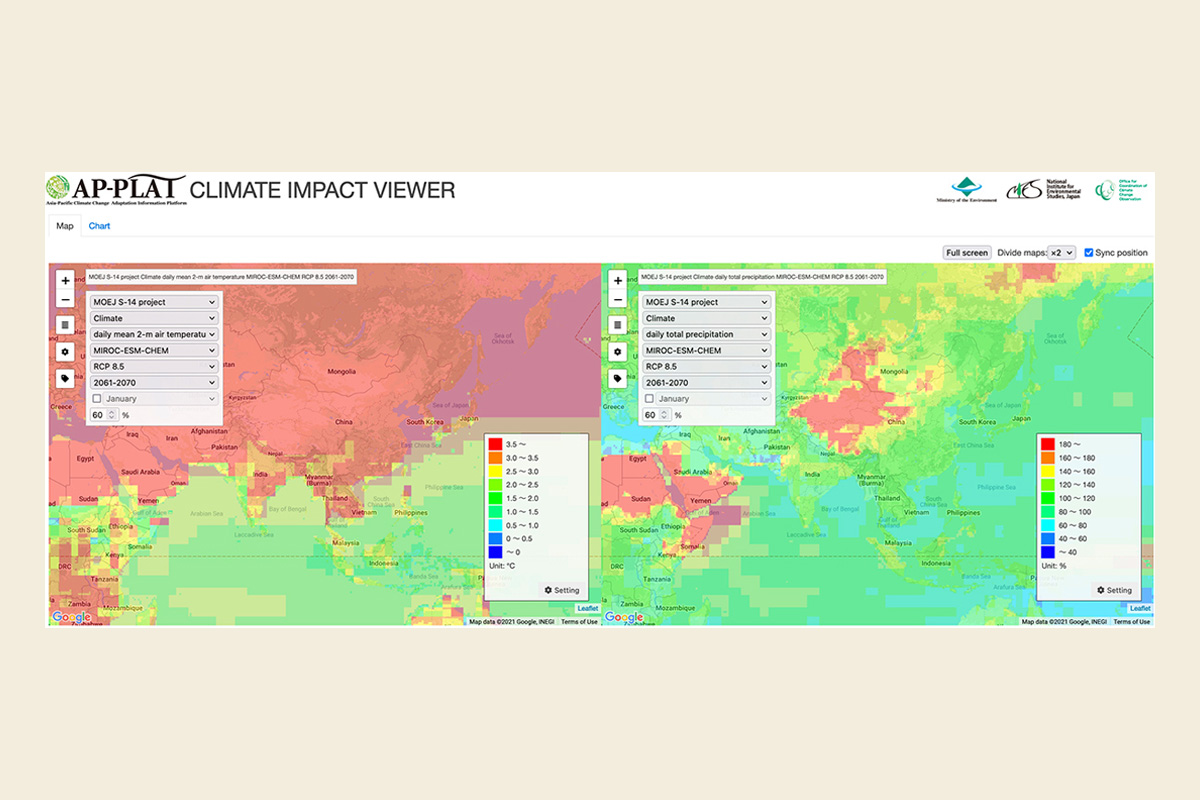Zoom in on the right precipitation map
Viewport: 1200px width, 800px height.
tap(618, 281)
